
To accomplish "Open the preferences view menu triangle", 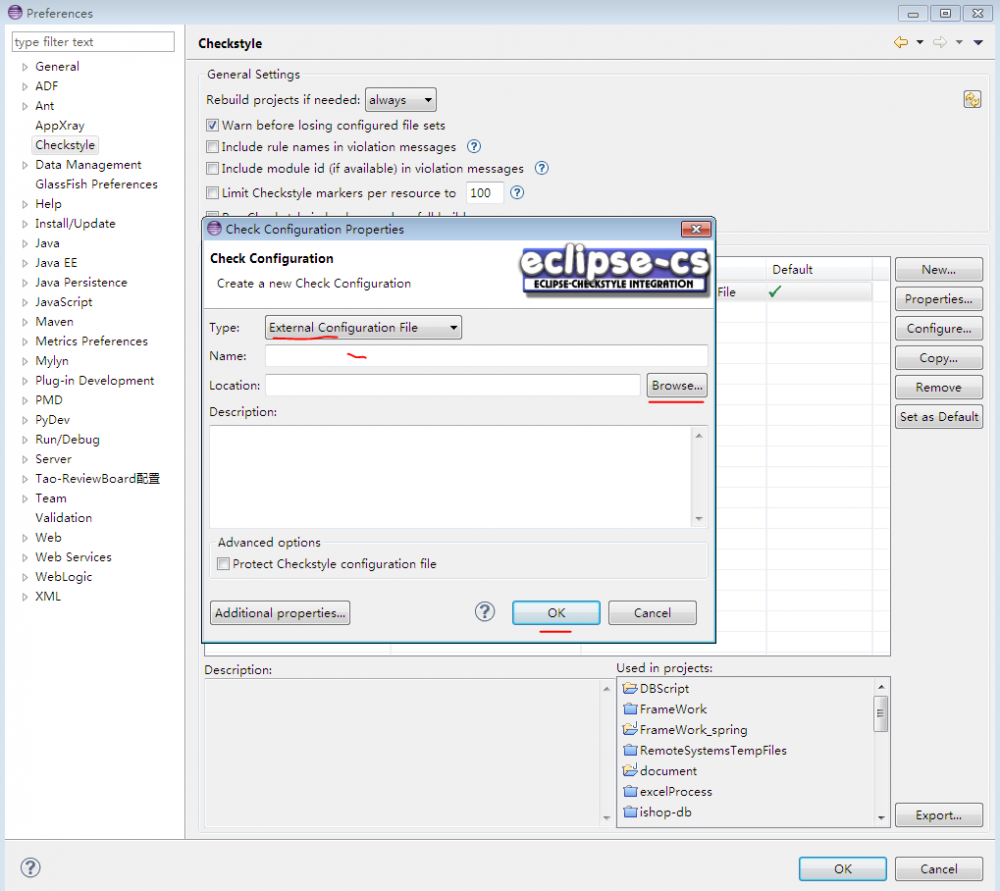I will click(x=978, y=43).
